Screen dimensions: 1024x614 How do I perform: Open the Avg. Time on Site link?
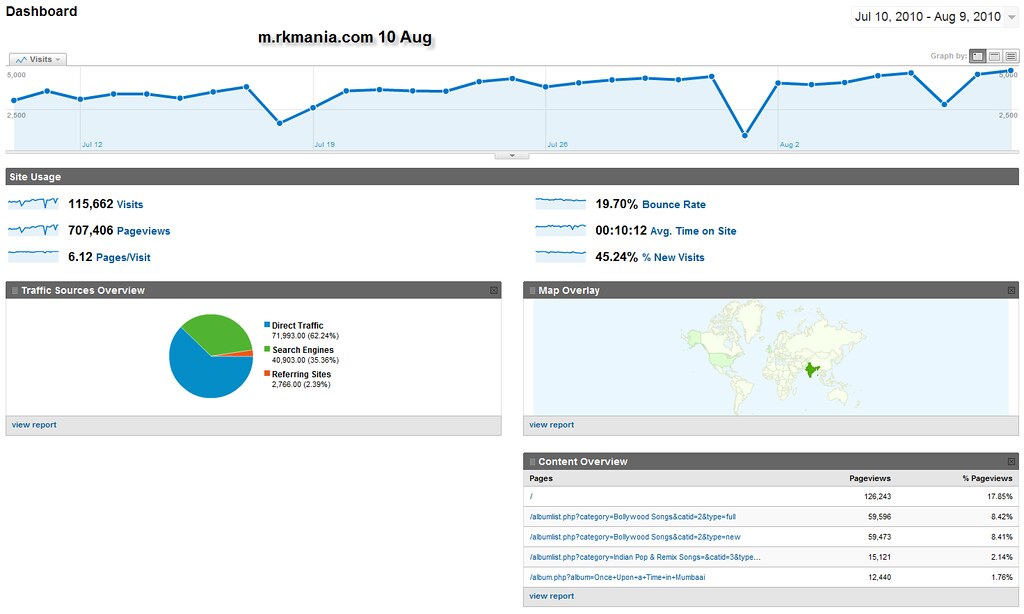coord(693,231)
